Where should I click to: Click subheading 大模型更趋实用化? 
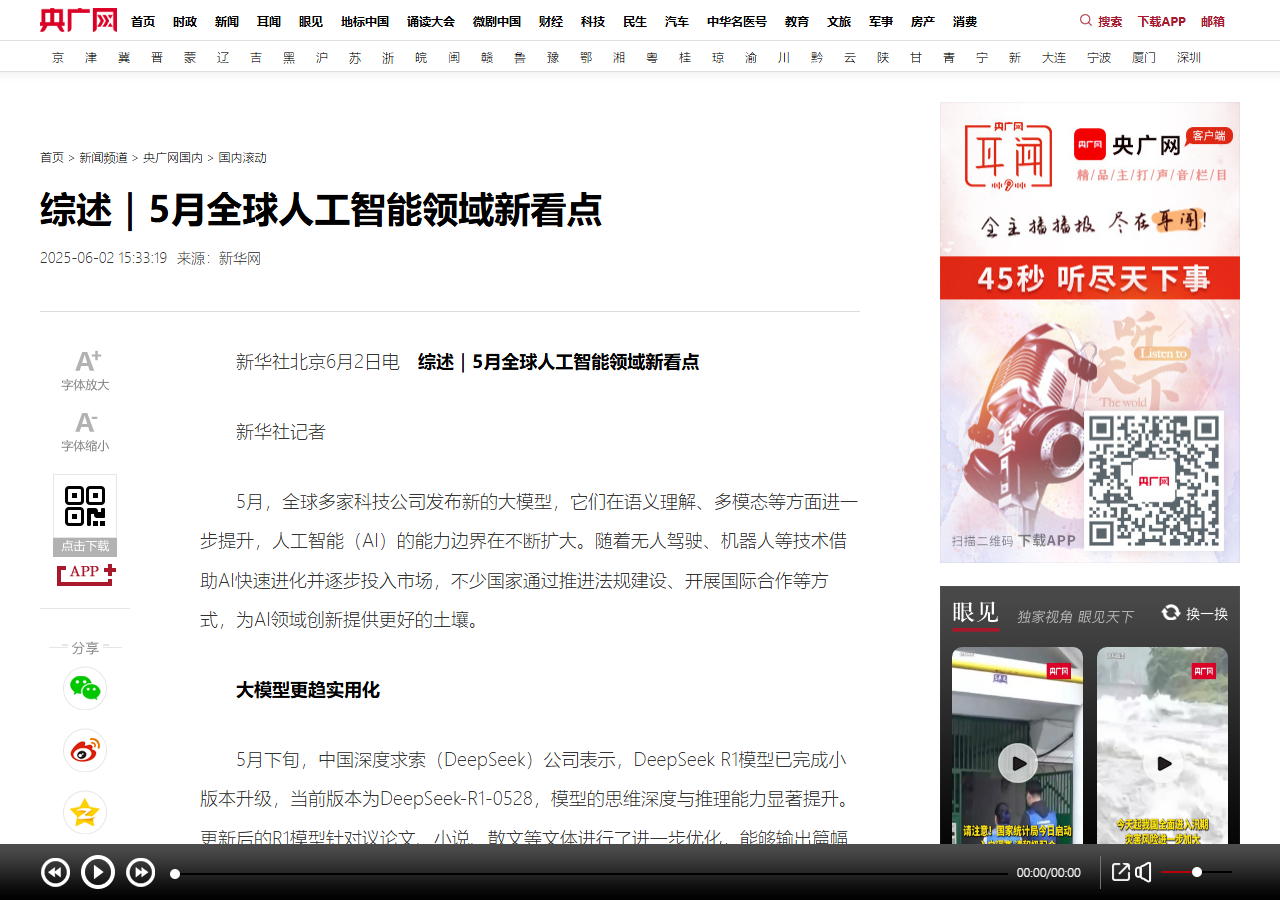point(308,690)
